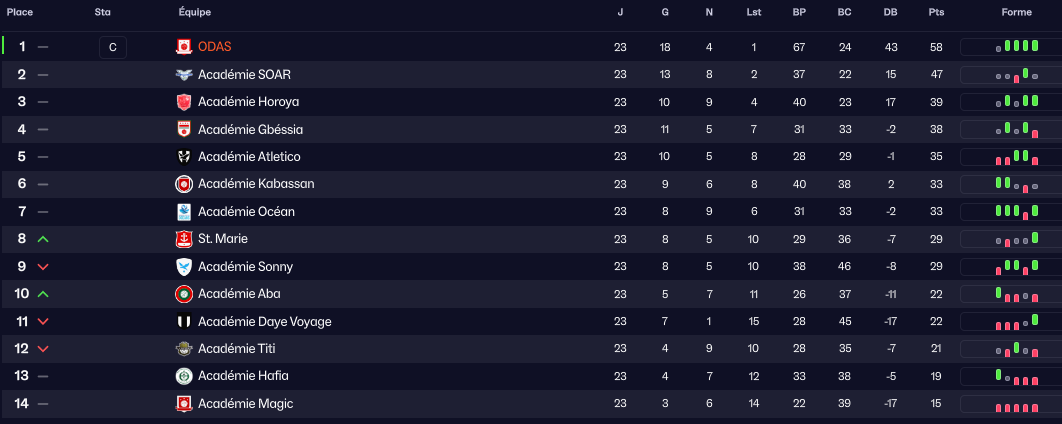Click the green up arrow beside St. Marie
Screen dimensions: 1062x424
click(42, 239)
